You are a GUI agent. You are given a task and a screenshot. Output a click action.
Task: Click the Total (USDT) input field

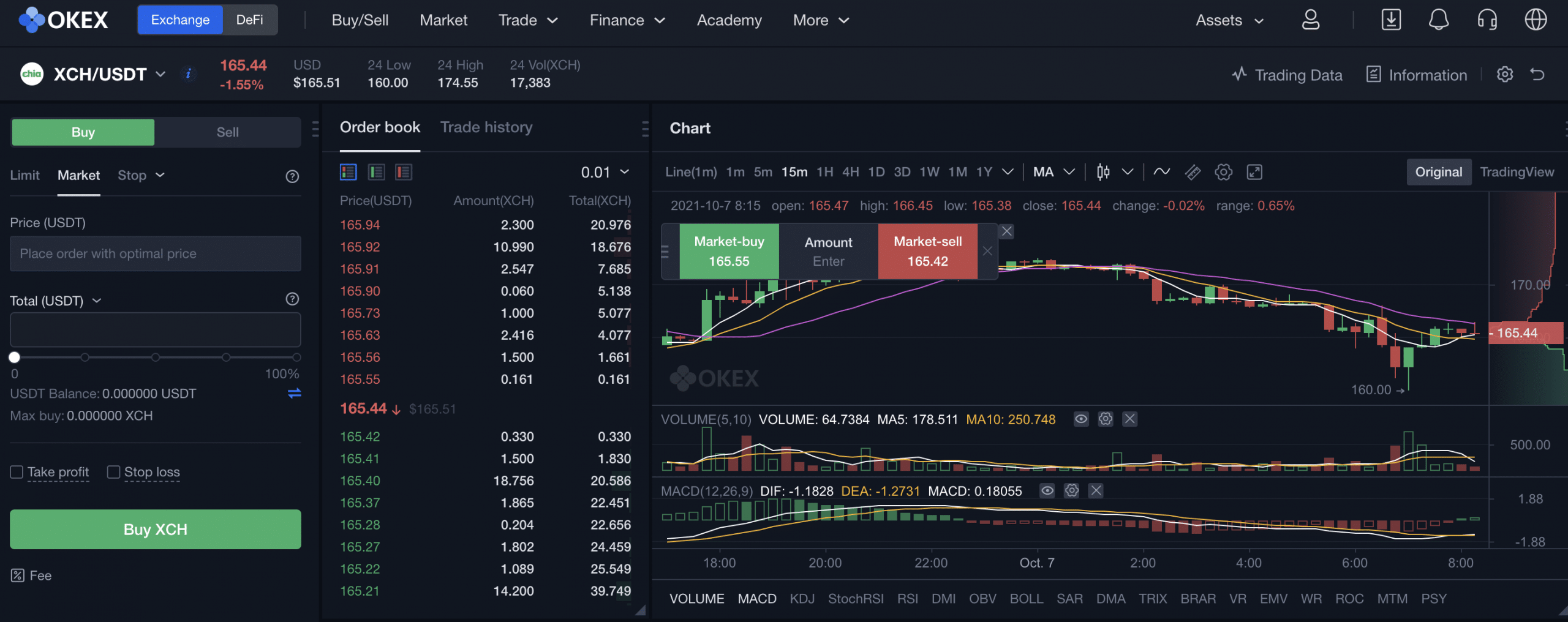click(x=156, y=329)
